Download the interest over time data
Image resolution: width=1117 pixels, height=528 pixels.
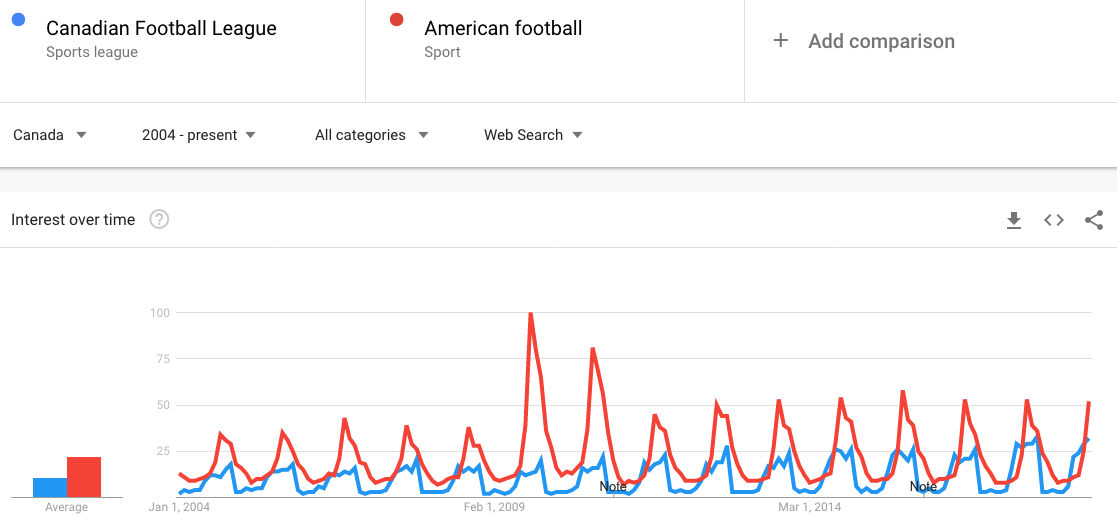1013,220
